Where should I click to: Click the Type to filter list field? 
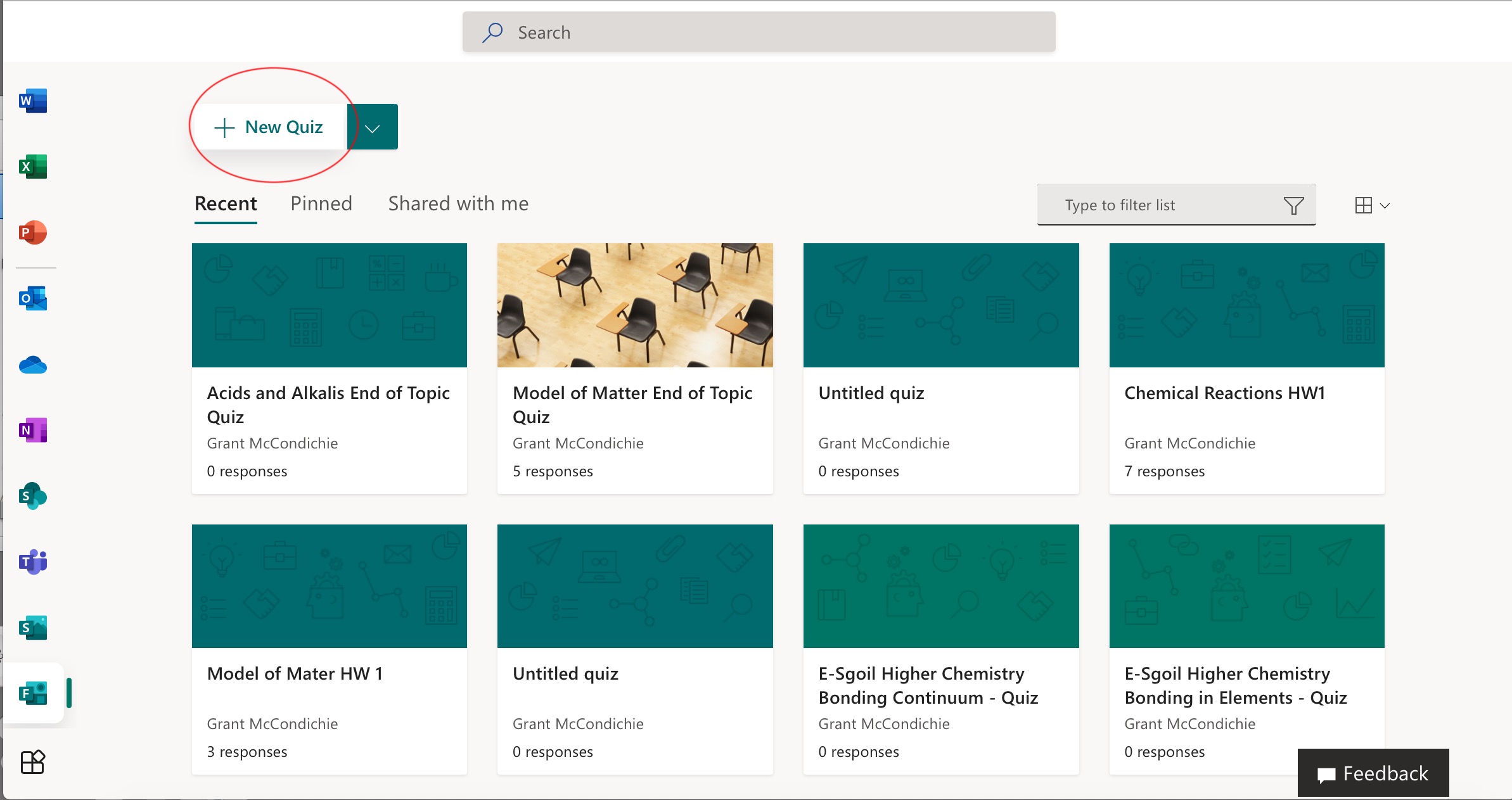1153,205
